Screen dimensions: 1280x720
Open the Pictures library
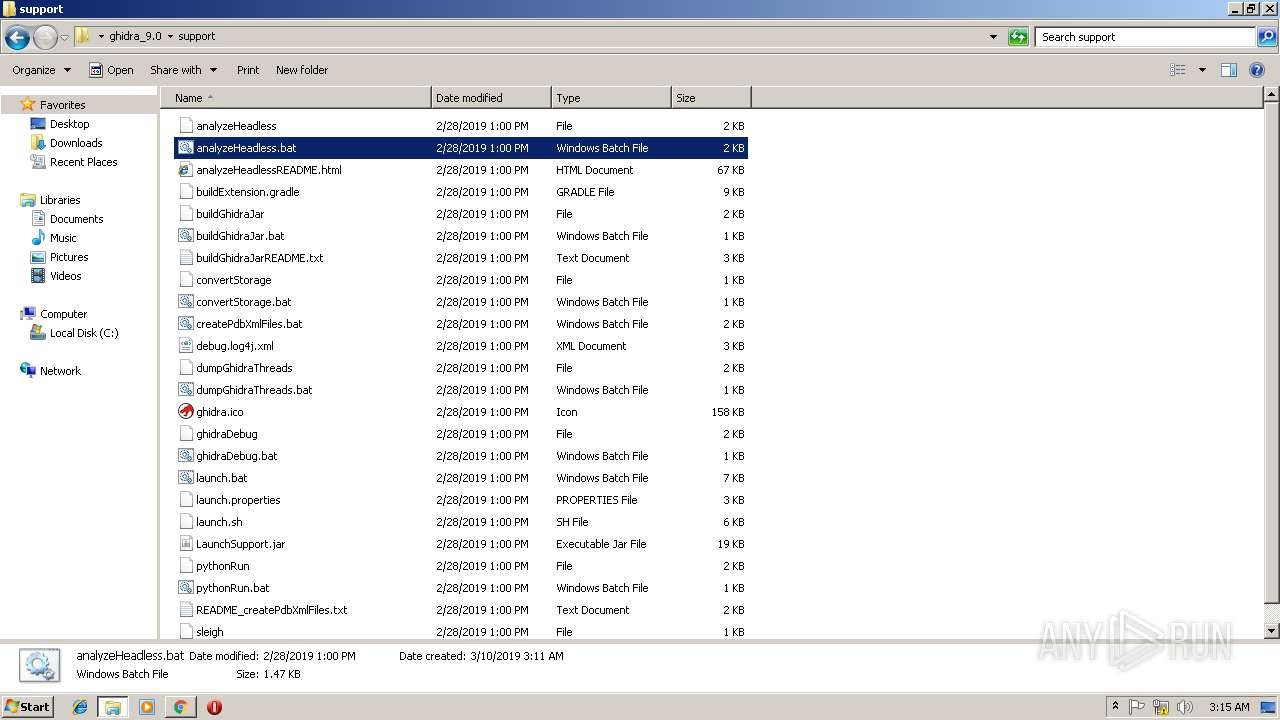coord(69,257)
